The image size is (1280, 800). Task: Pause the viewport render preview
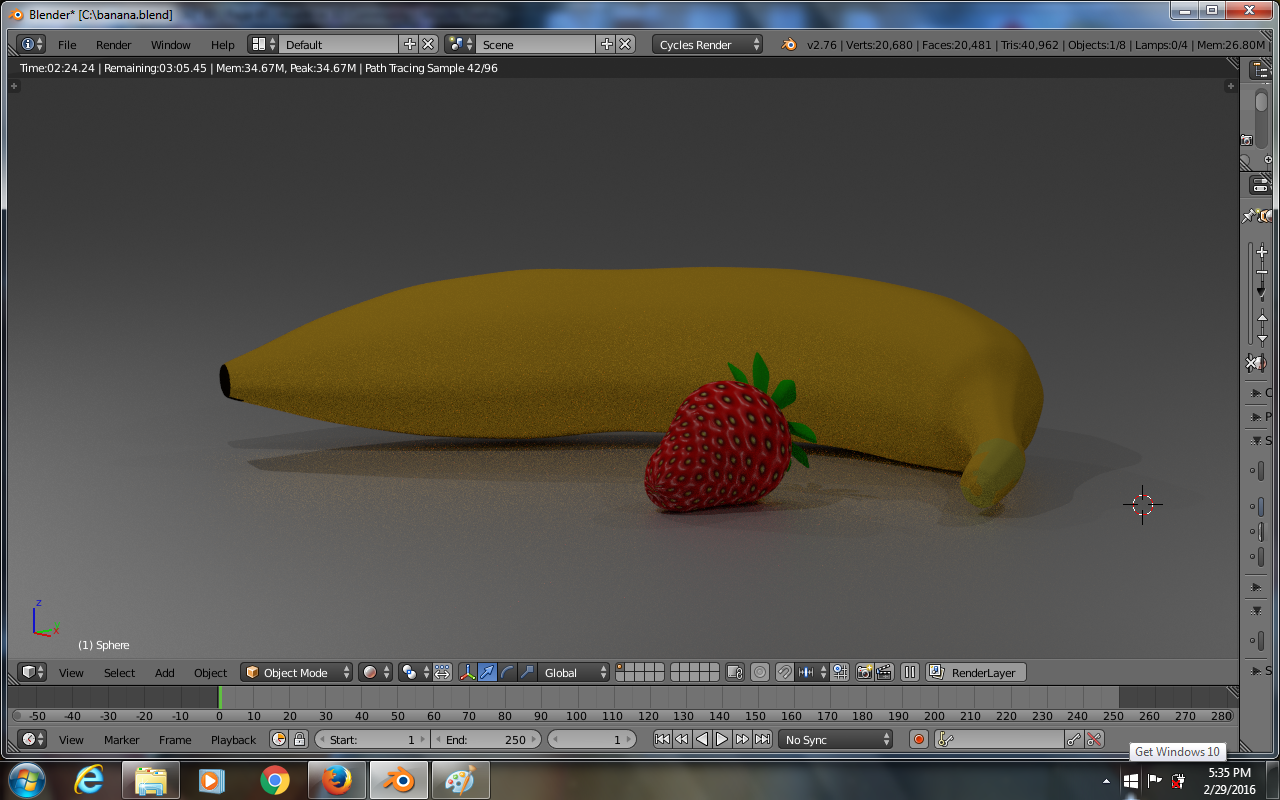pos(910,673)
